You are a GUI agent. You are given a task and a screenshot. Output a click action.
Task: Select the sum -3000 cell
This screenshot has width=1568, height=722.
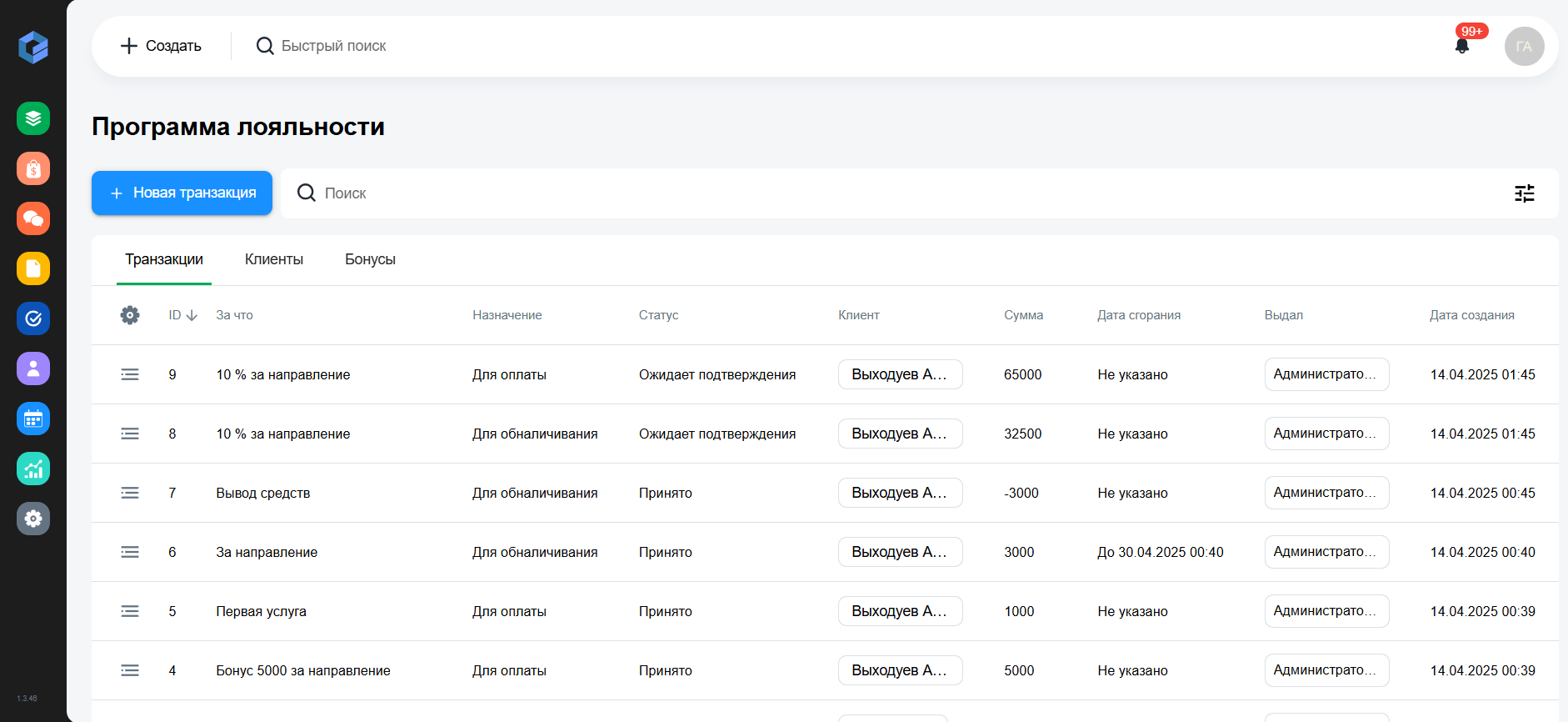point(1021,493)
